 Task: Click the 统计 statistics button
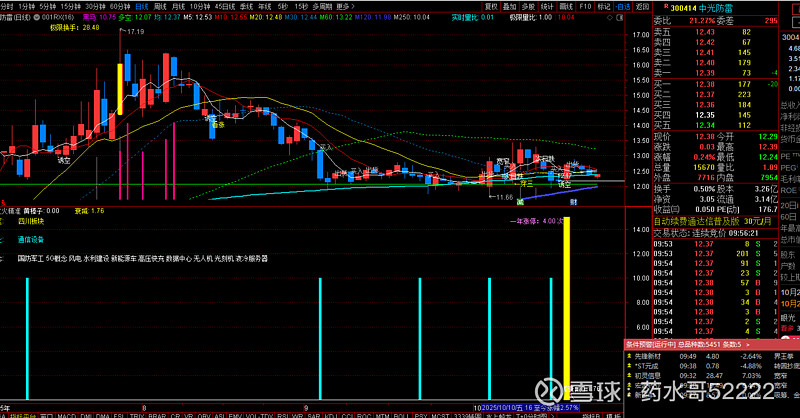click(x=547, y=7)
